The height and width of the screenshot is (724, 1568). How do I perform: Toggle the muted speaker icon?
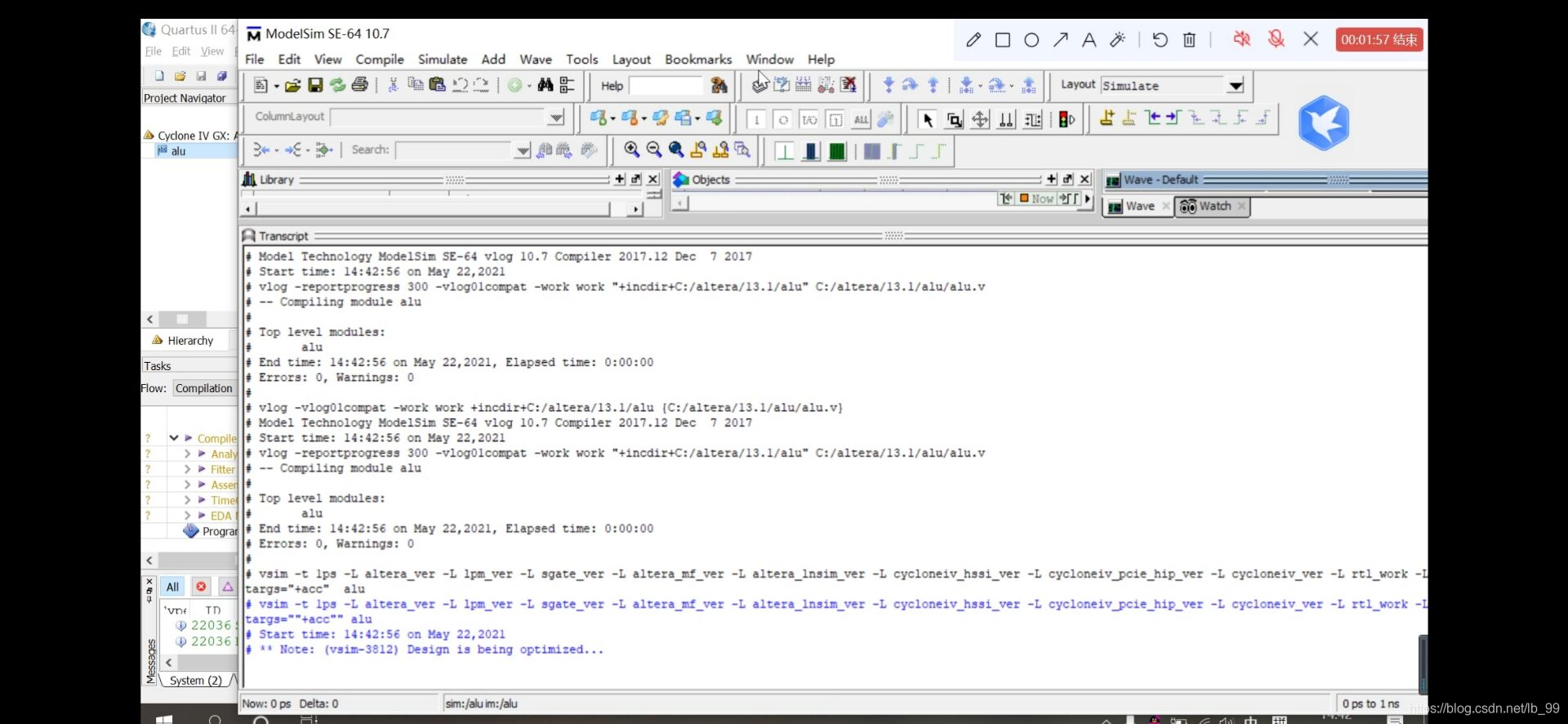pyautogui.click(x=1241, y=38)
